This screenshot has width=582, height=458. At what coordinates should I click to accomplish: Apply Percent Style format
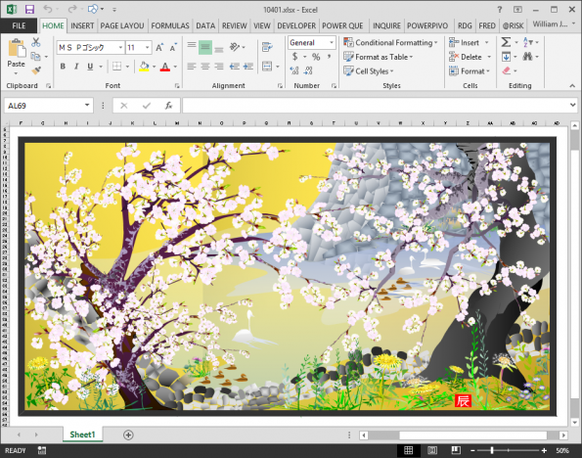(x=315, y=57)
